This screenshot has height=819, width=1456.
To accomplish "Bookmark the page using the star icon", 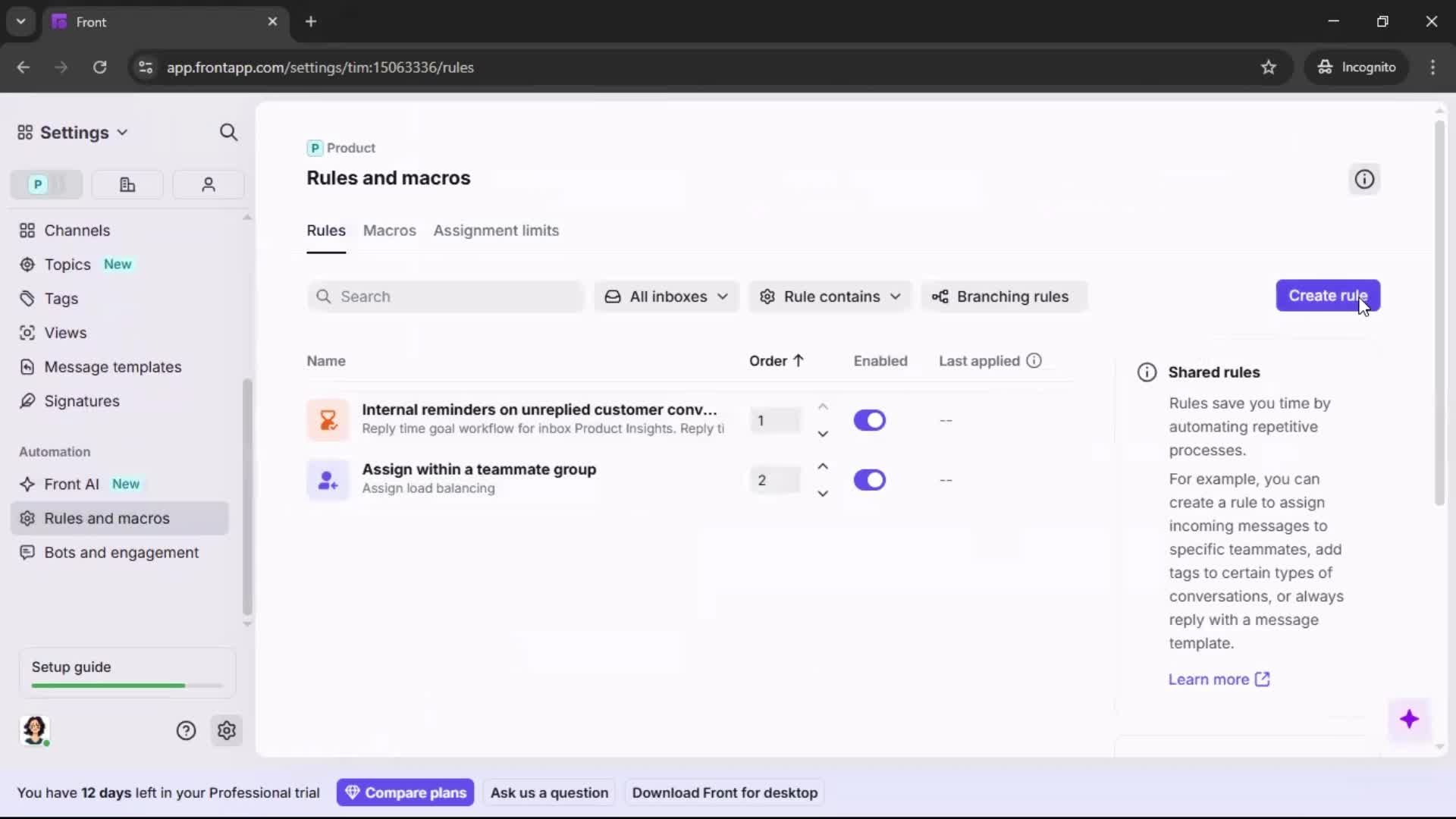I will pos(1269,67).
